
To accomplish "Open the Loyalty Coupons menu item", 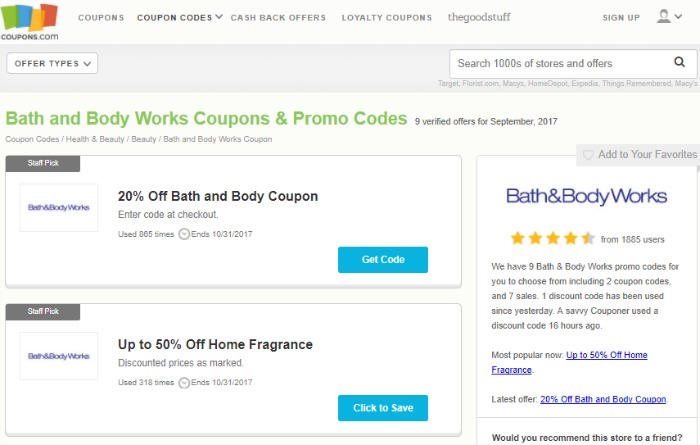I will point(387,18).
